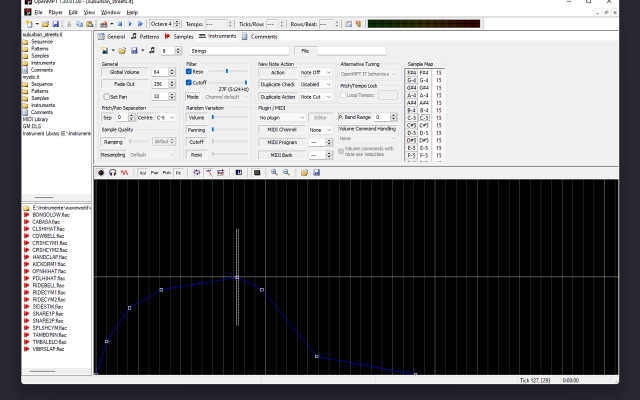The height and width of the screenshot is (400, 640).
Task: Click the Random Variation Panning slider
Action: tap(229, 130)
